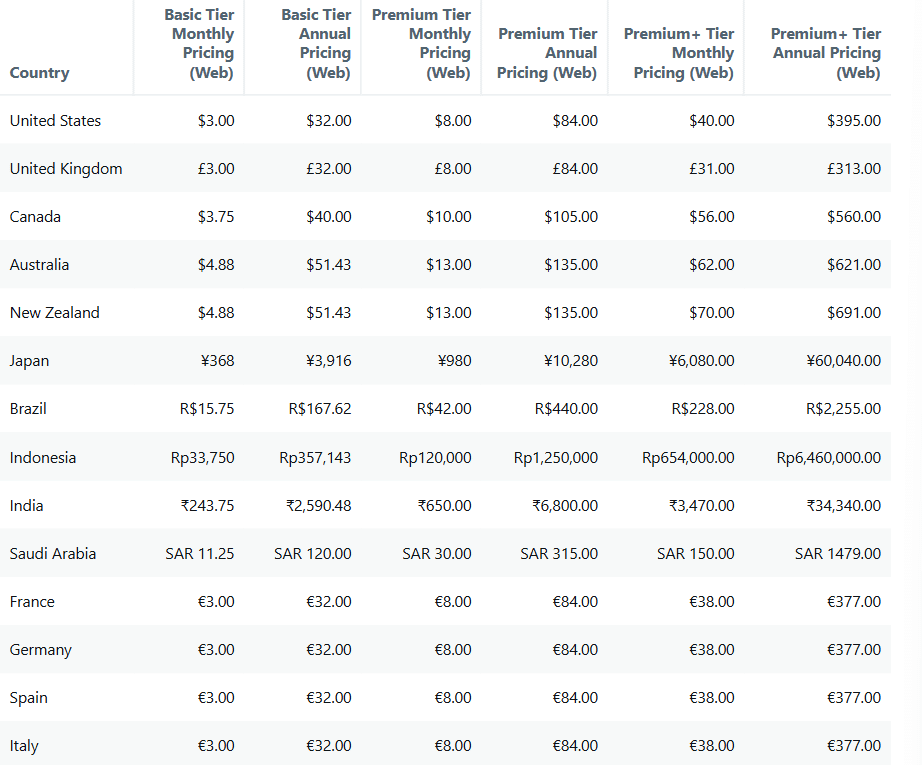Select United Kingdom's £31.00 Premium+ monthly price
The width and height of the screenshot is (922, 765).
[x=711, y=169]
